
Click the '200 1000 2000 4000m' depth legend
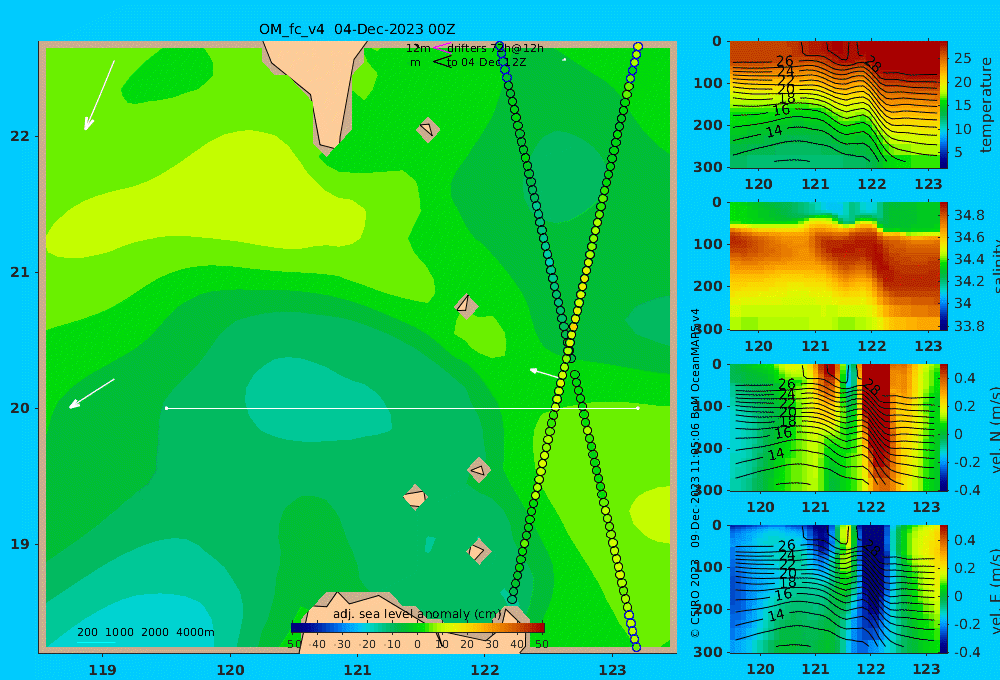pos(145,632)
